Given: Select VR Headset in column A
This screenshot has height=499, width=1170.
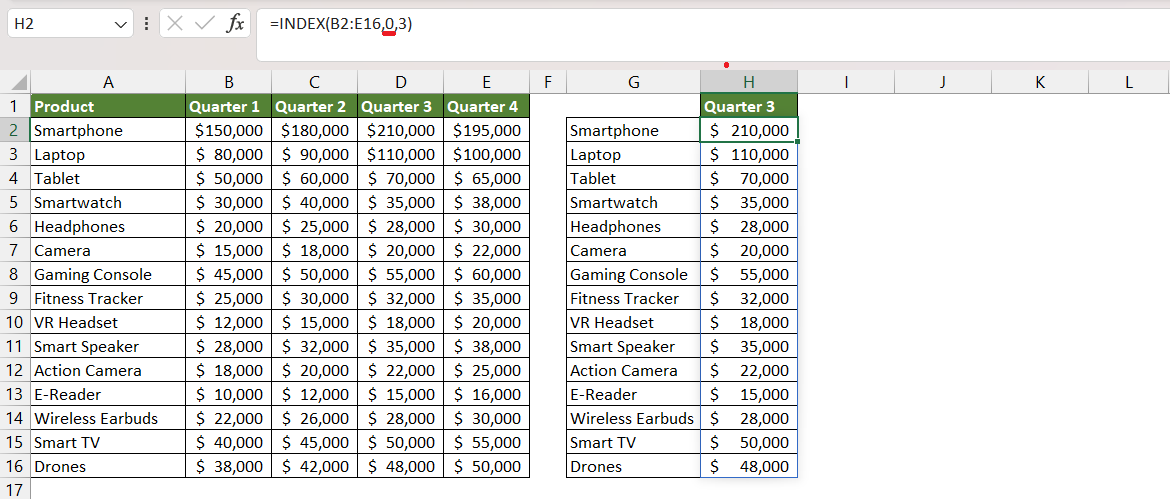Looking at the screenshot, I should pyautogui.click(x=108, y=322).
